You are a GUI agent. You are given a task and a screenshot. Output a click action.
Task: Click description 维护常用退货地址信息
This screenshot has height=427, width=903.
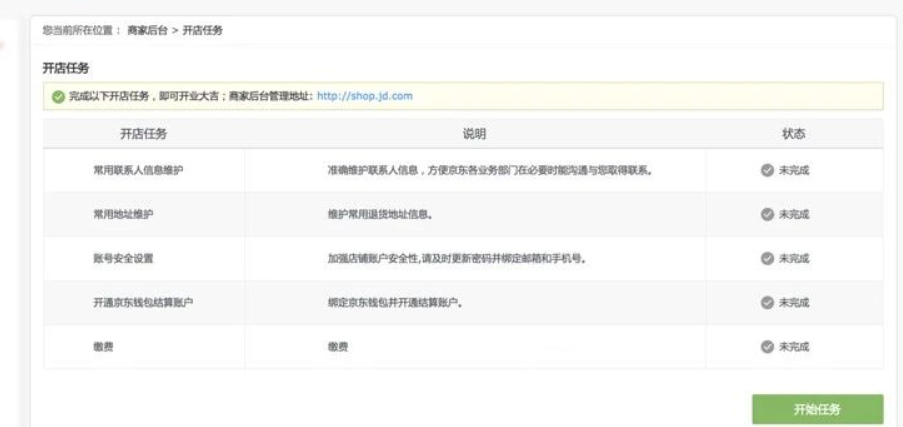380,214
